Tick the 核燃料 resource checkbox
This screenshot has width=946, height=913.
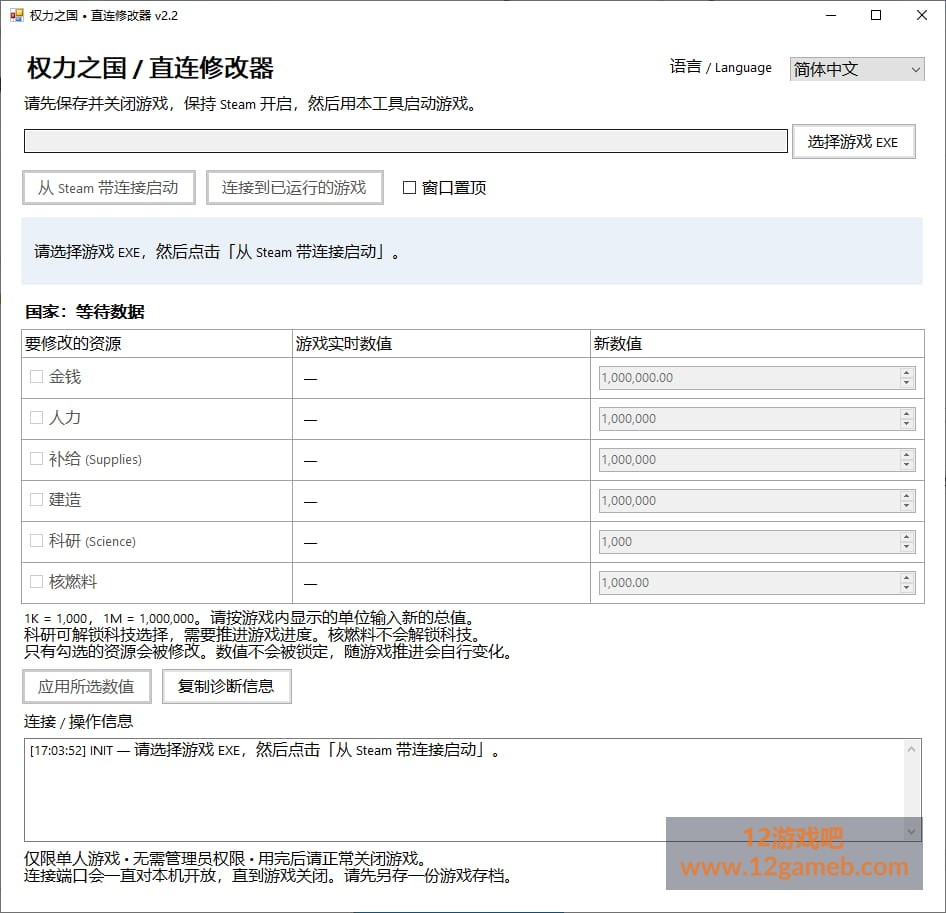point(36,582)
